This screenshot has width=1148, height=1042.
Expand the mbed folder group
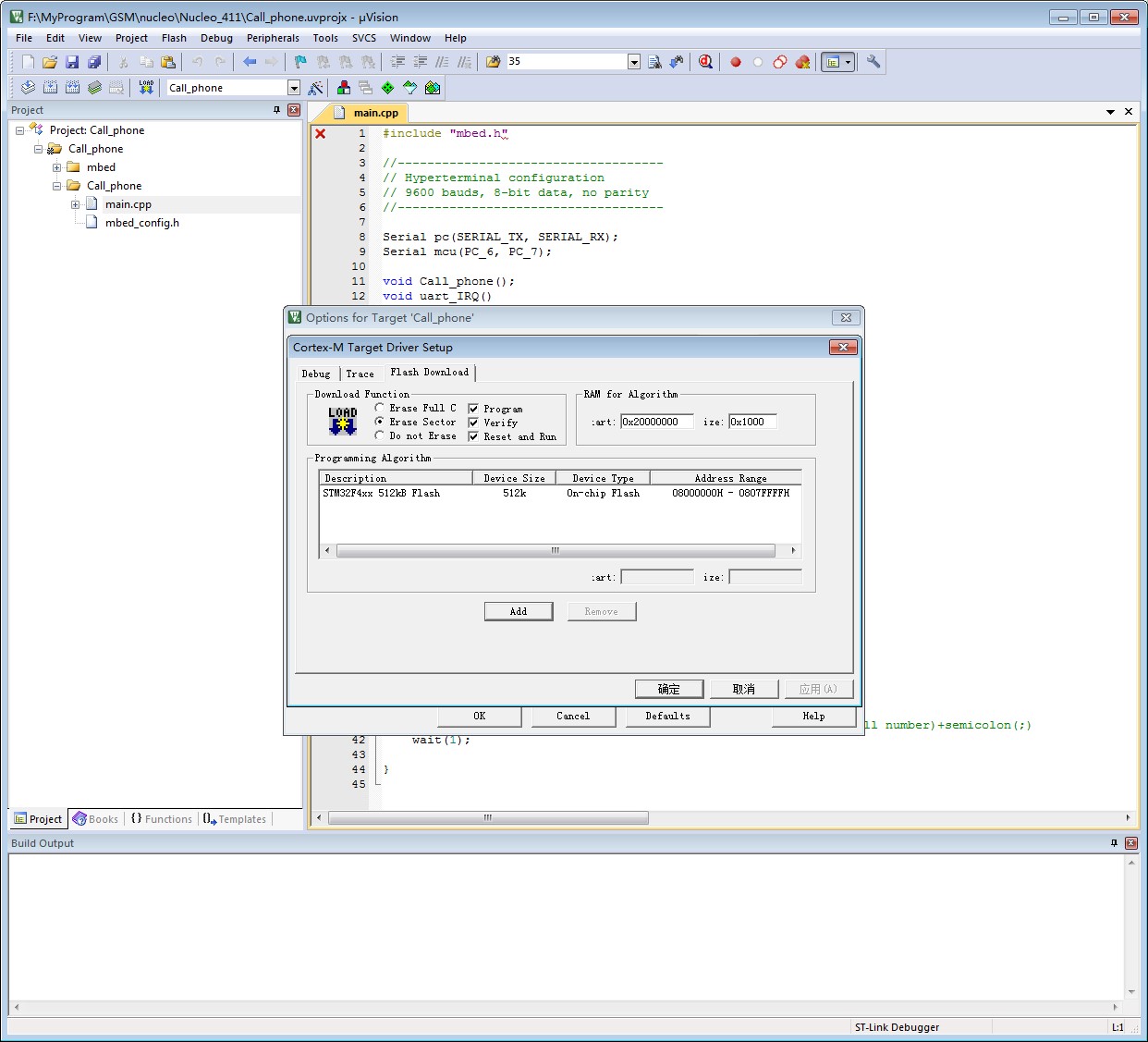tap(56, 167)
